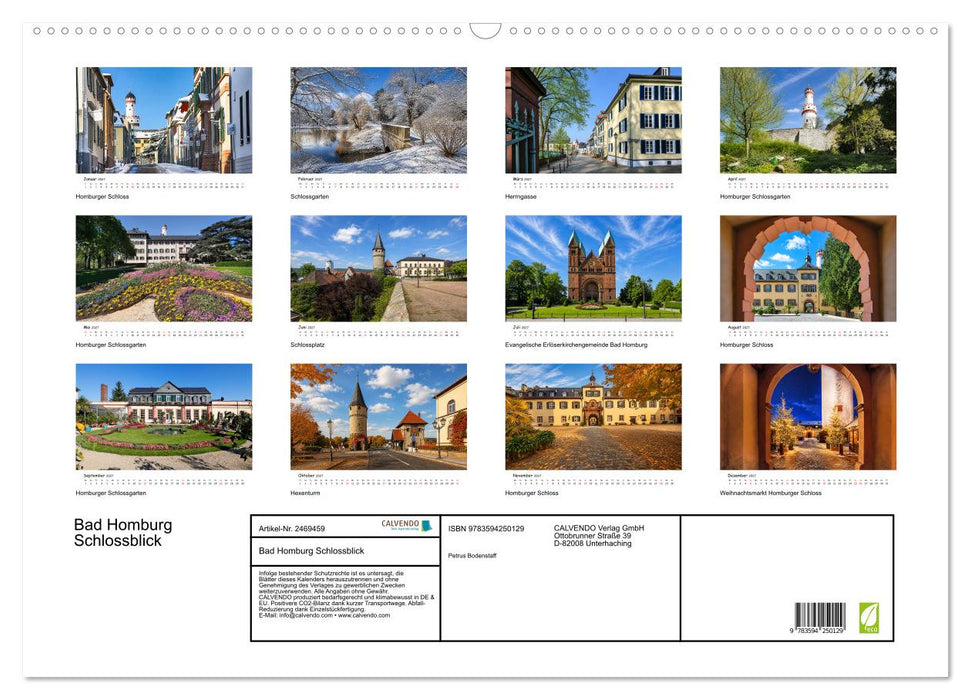971x700 pixels.
Task: Click the spiral binding hanger notch at top
Action: (x=485, y=31)
